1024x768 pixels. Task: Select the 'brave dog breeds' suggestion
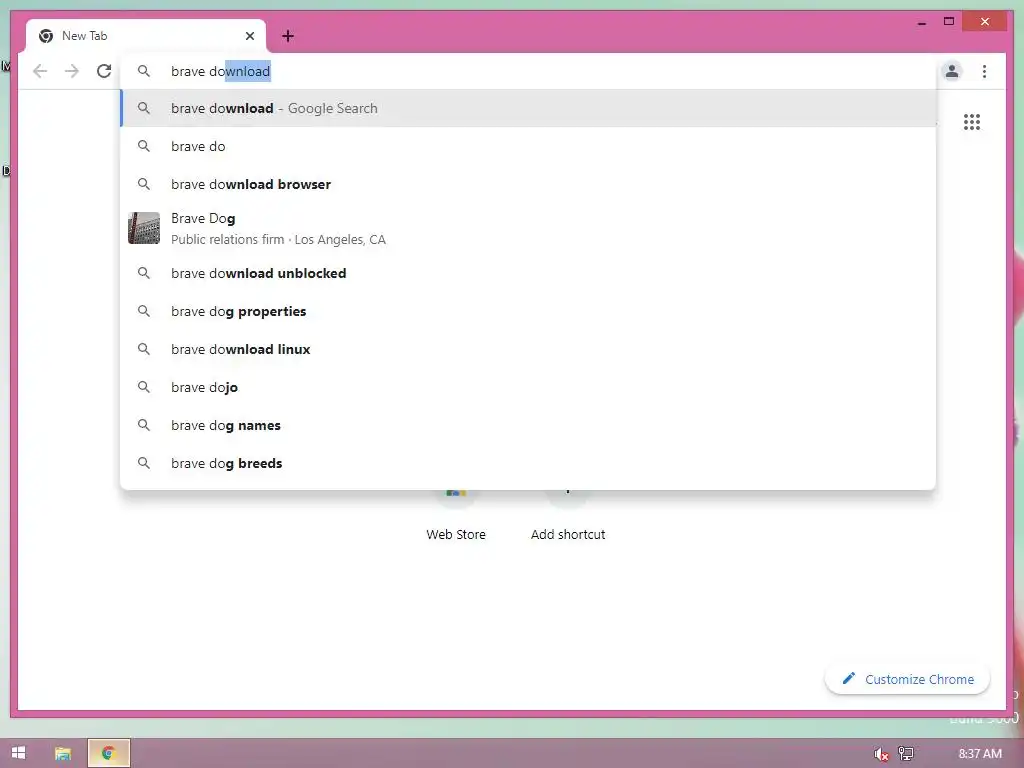tap(528, 463)
